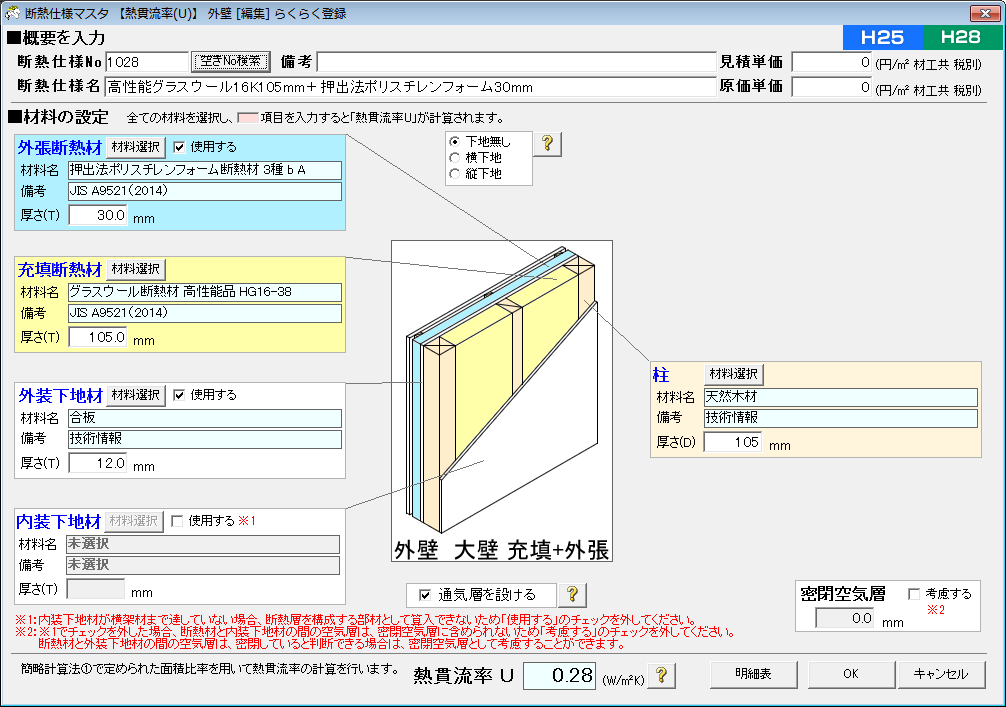This screenshot has width=1006, height=707.
Task: Open 材料選択 for 充填断熱材
Action: tap(135, 269)
